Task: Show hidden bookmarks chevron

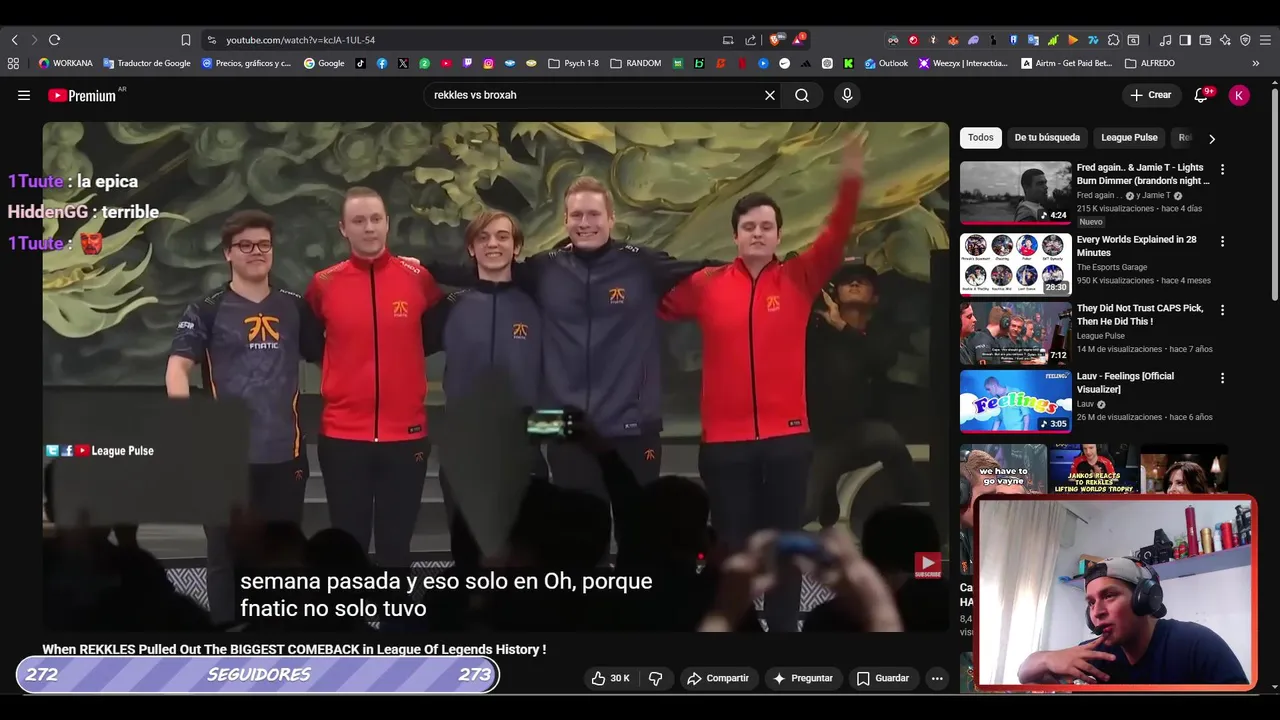Action: point(1255,63)
